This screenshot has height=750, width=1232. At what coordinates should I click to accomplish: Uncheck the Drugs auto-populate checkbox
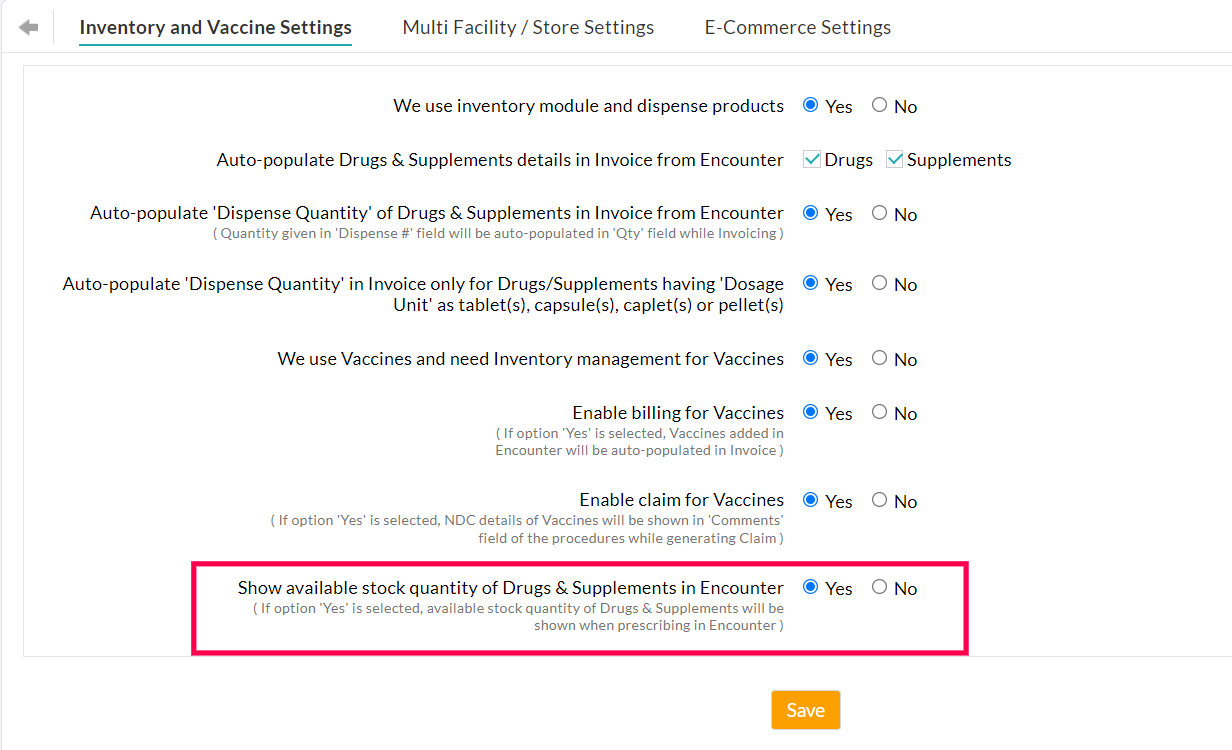811,158
